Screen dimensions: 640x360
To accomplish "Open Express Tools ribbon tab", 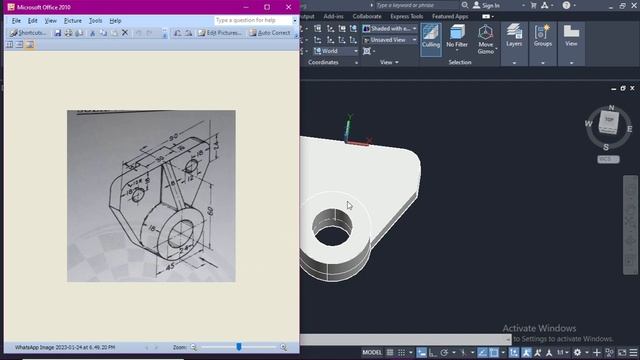I will click(x=407, y=16).
